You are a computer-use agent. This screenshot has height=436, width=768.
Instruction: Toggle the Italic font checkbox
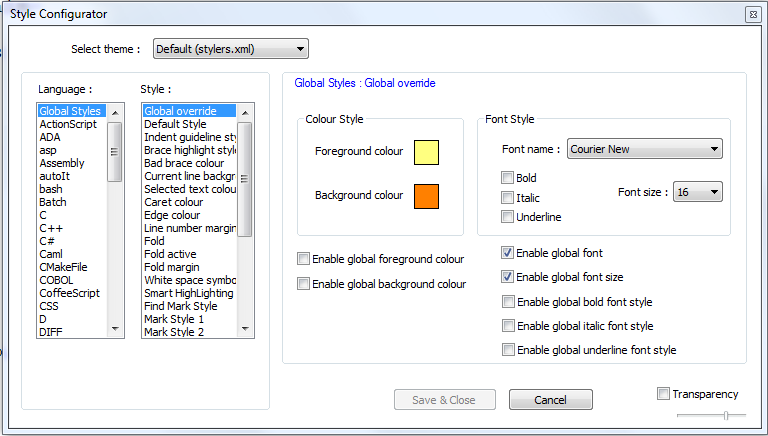pyautogui.click(x=508, y=198)
